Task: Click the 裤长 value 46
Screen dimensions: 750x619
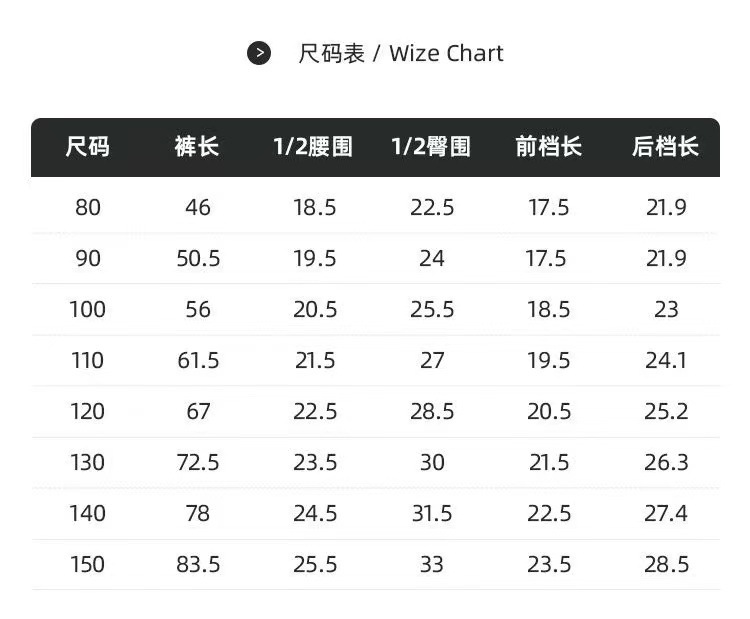Action: (198, 207)
